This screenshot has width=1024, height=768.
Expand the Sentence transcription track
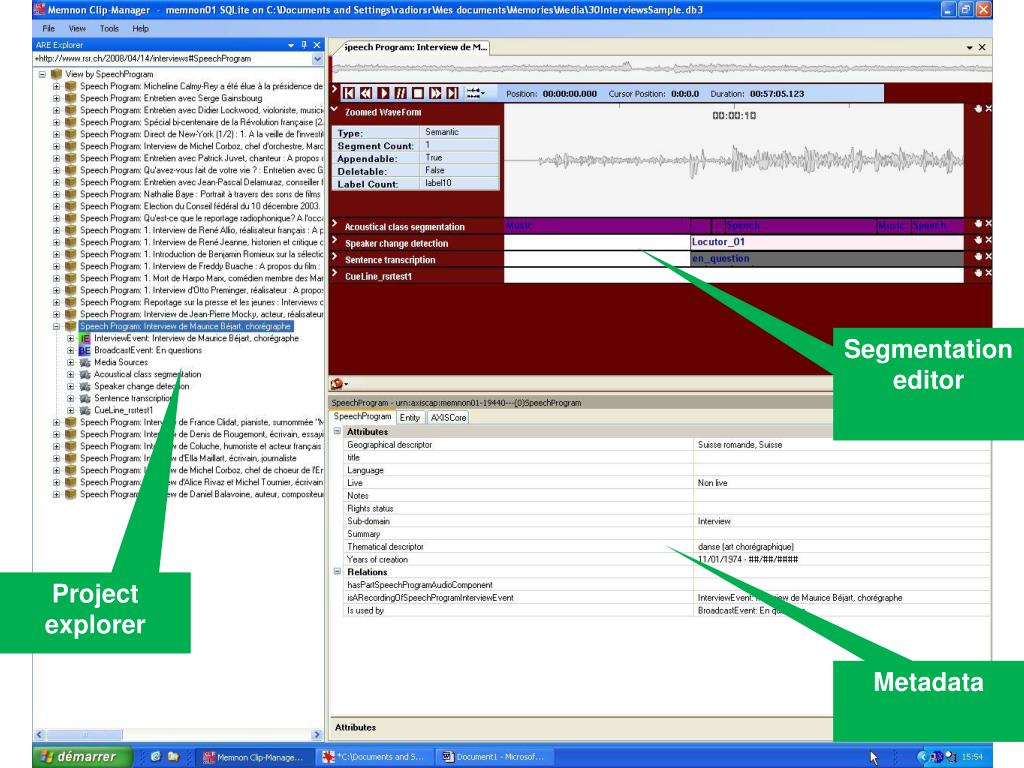pyautogui.click(x=334, y=257)
